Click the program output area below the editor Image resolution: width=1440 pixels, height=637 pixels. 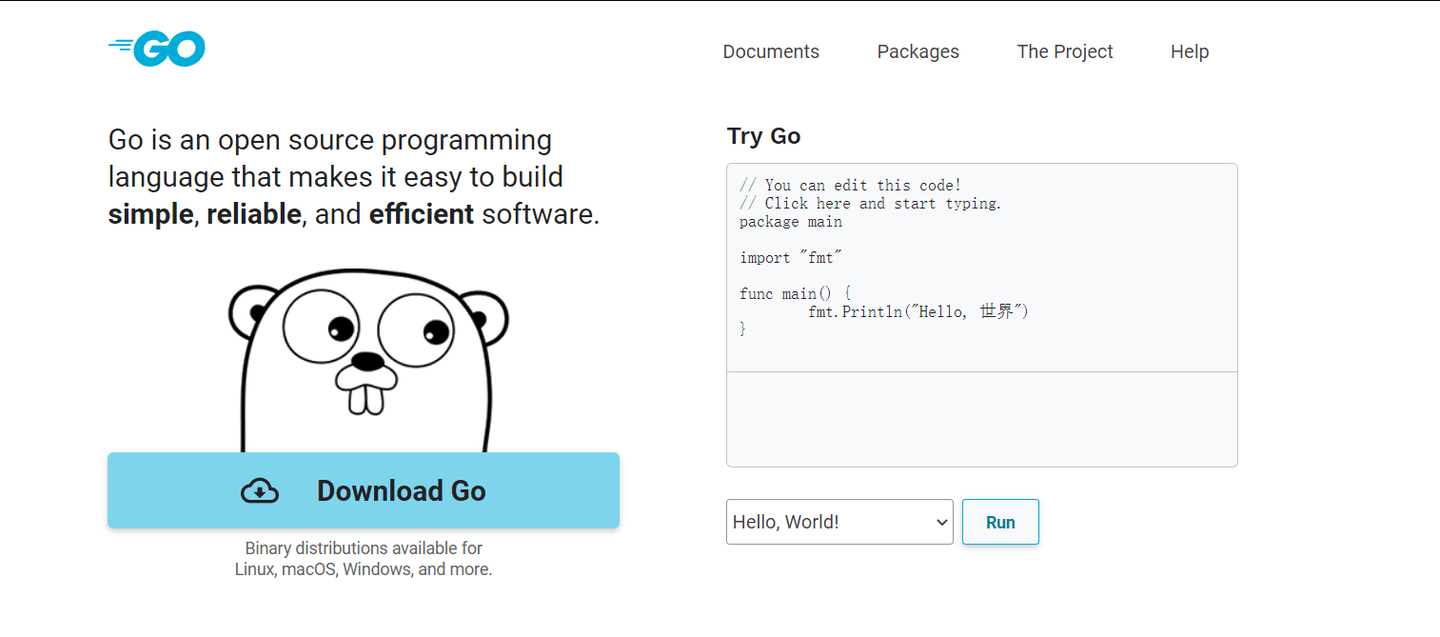(980, 418)
